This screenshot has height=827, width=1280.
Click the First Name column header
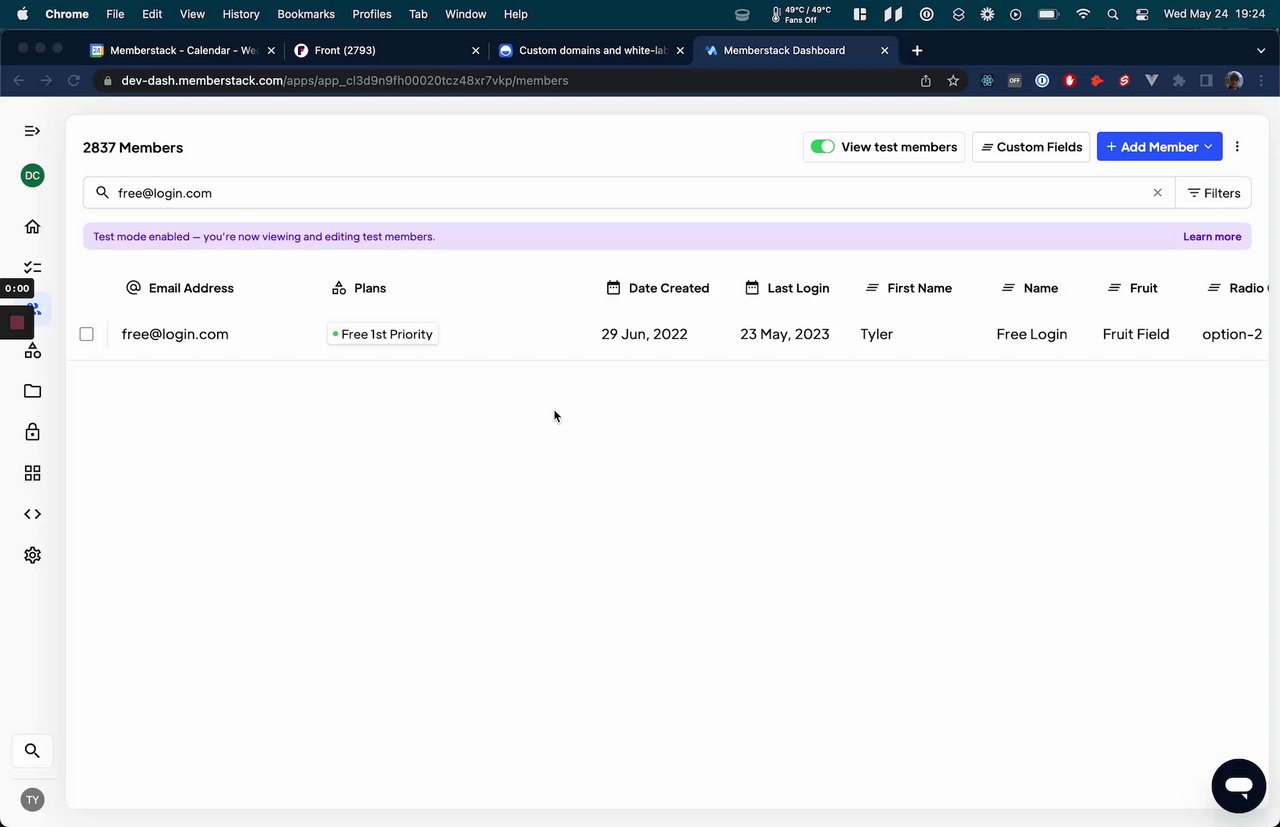[x=908, y=288]
